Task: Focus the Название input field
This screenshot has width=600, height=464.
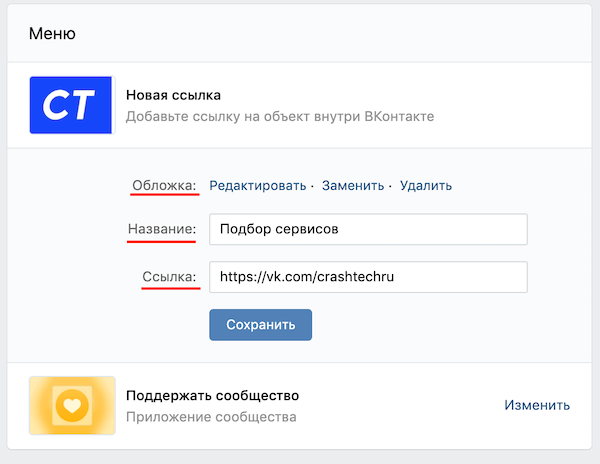Action: pyautogui.click(x=368, y=229)
